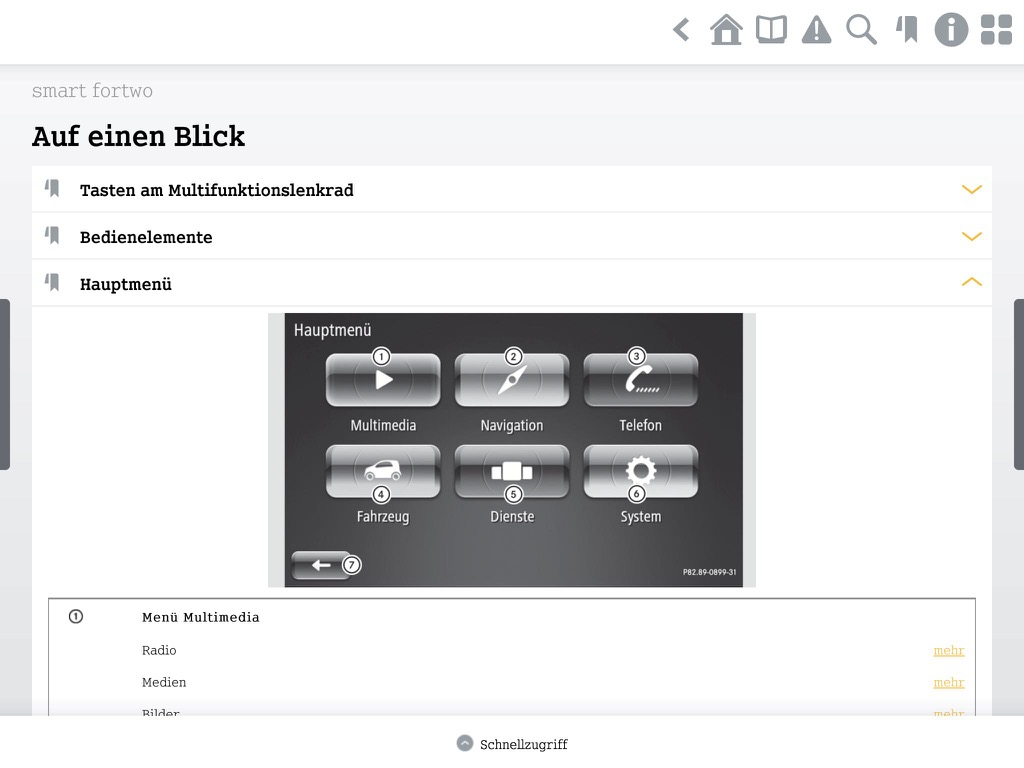This screenshot has width=1024, height=768.
Task: Expand Tasten am Multifunktionslenkrad section
Action: (x=972, y=189)
